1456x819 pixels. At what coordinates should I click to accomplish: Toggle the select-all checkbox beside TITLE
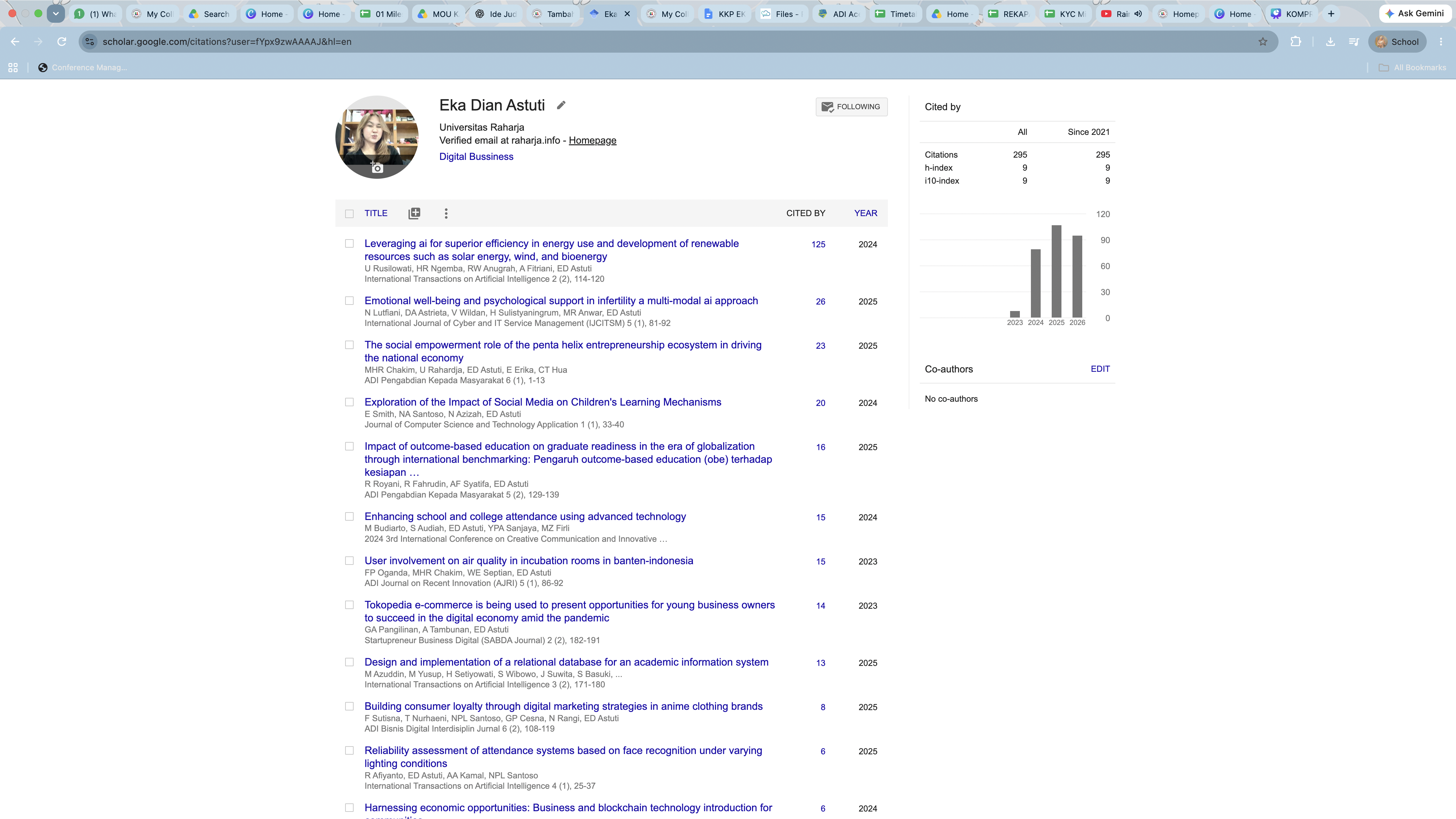(x=349, y=214)
